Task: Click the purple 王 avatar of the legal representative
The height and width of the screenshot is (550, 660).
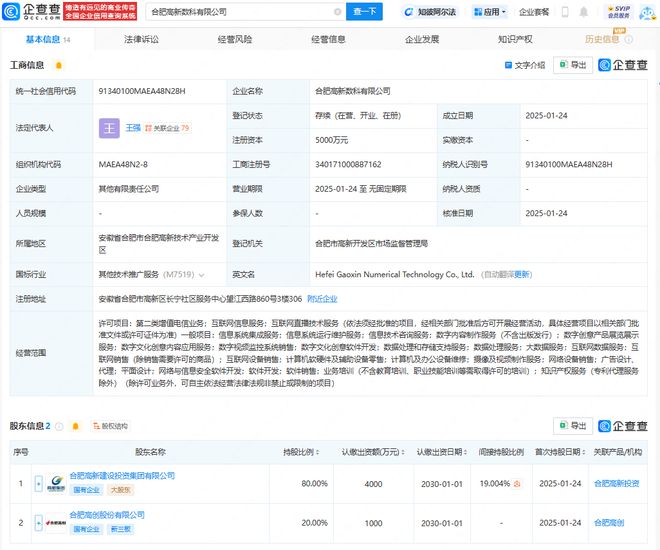Action: tap(109, 128)
